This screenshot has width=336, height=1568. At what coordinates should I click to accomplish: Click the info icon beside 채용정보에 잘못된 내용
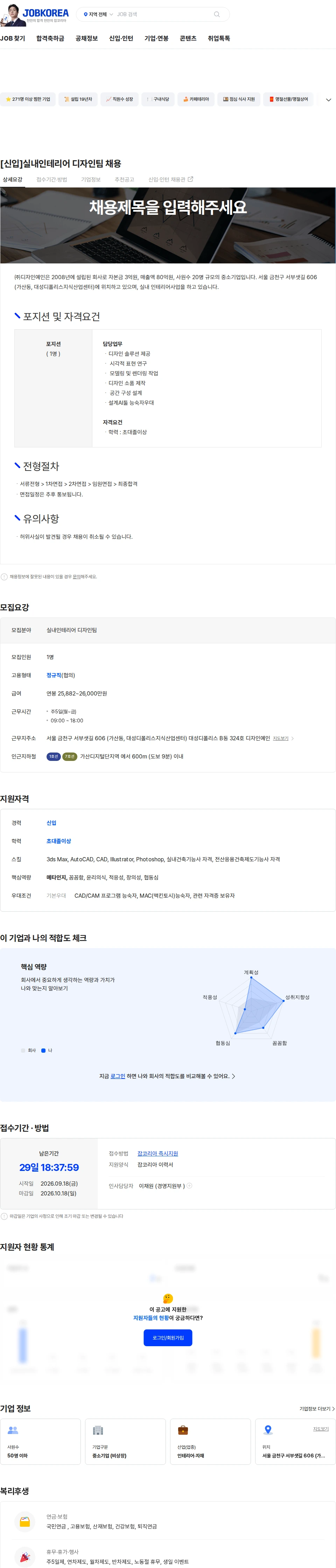coord(4,577)
